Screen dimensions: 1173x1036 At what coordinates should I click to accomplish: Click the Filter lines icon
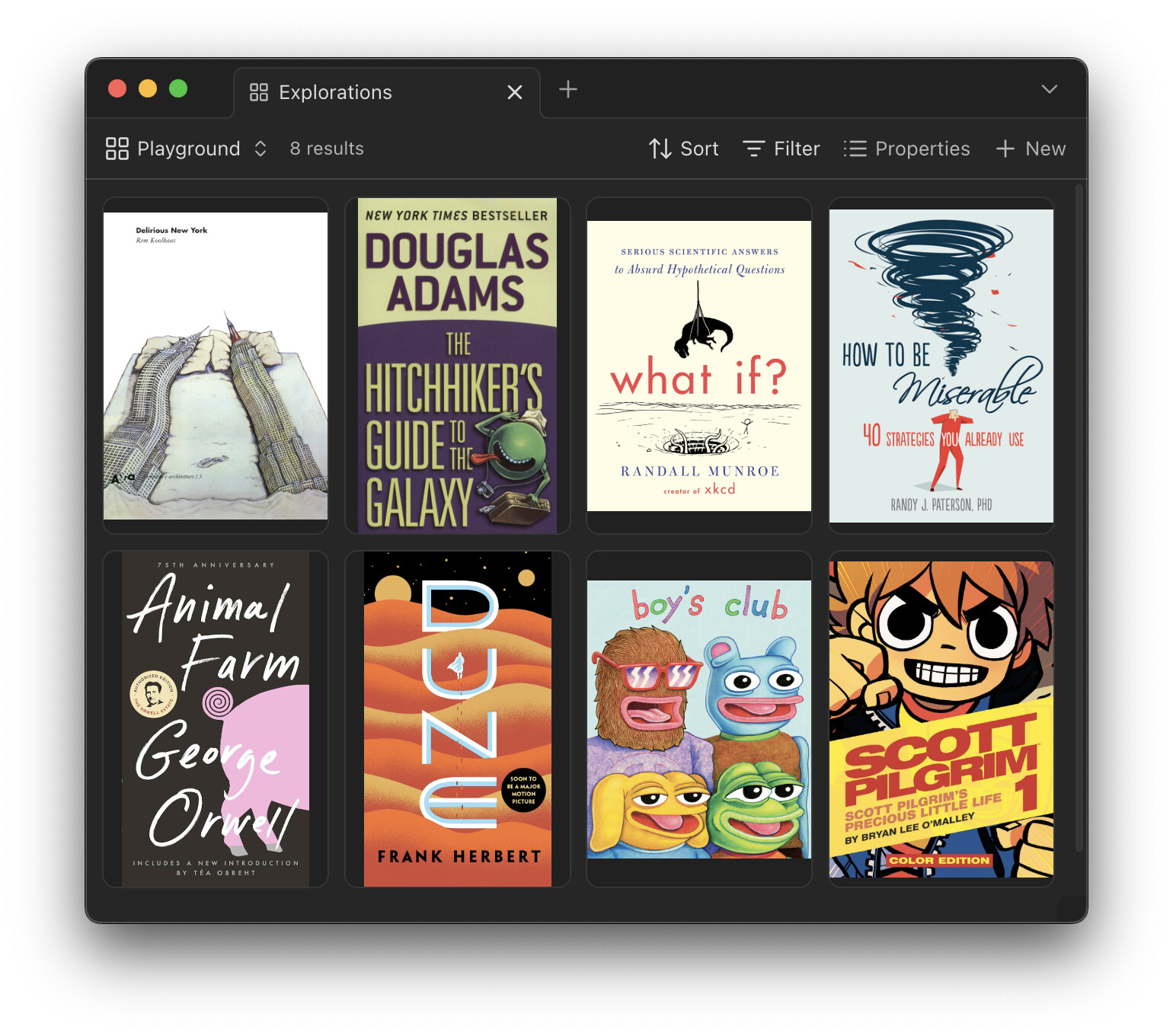(x=753, y=149)
